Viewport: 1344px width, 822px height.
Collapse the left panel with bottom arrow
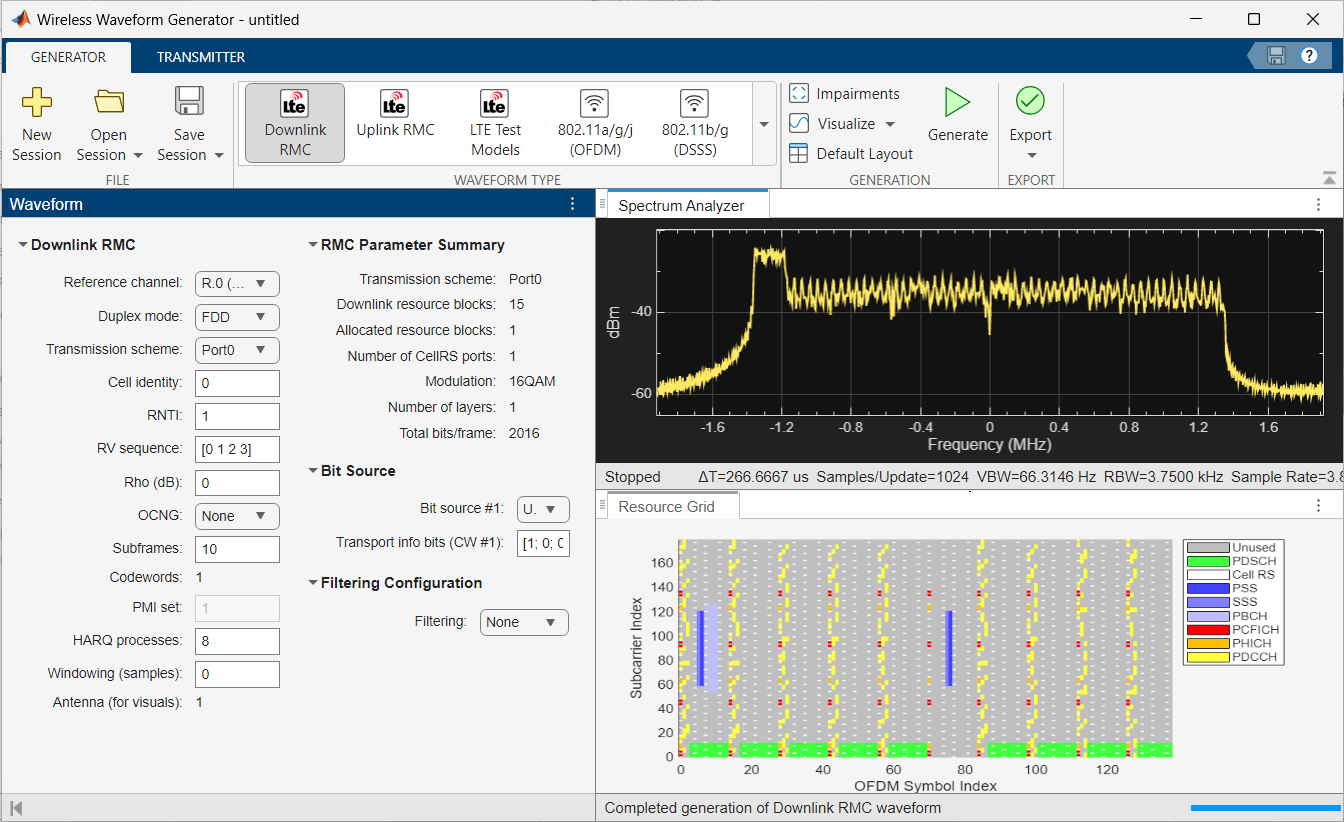(16, 808)
